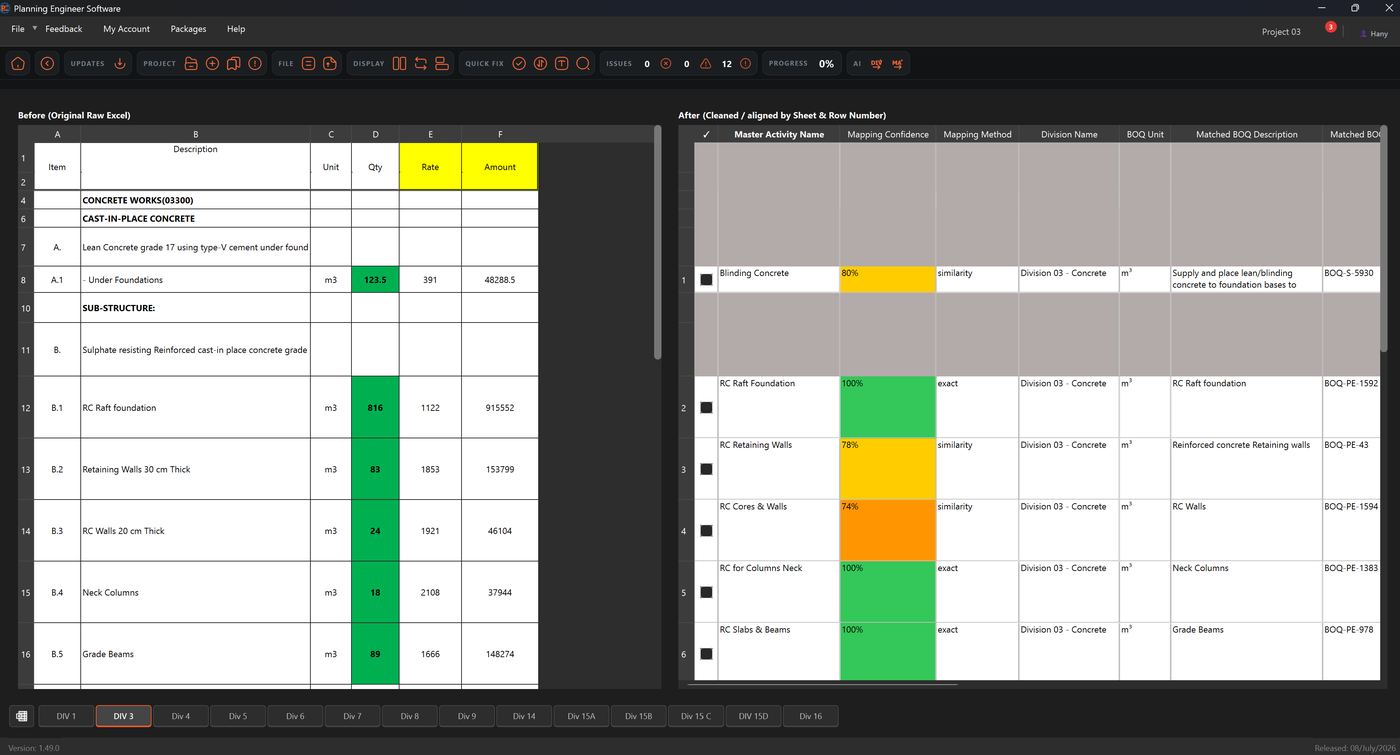The height and width of the screenshot is (755, 1400).
Task: Open project info exclamation icon
Action: coord(255,63)
